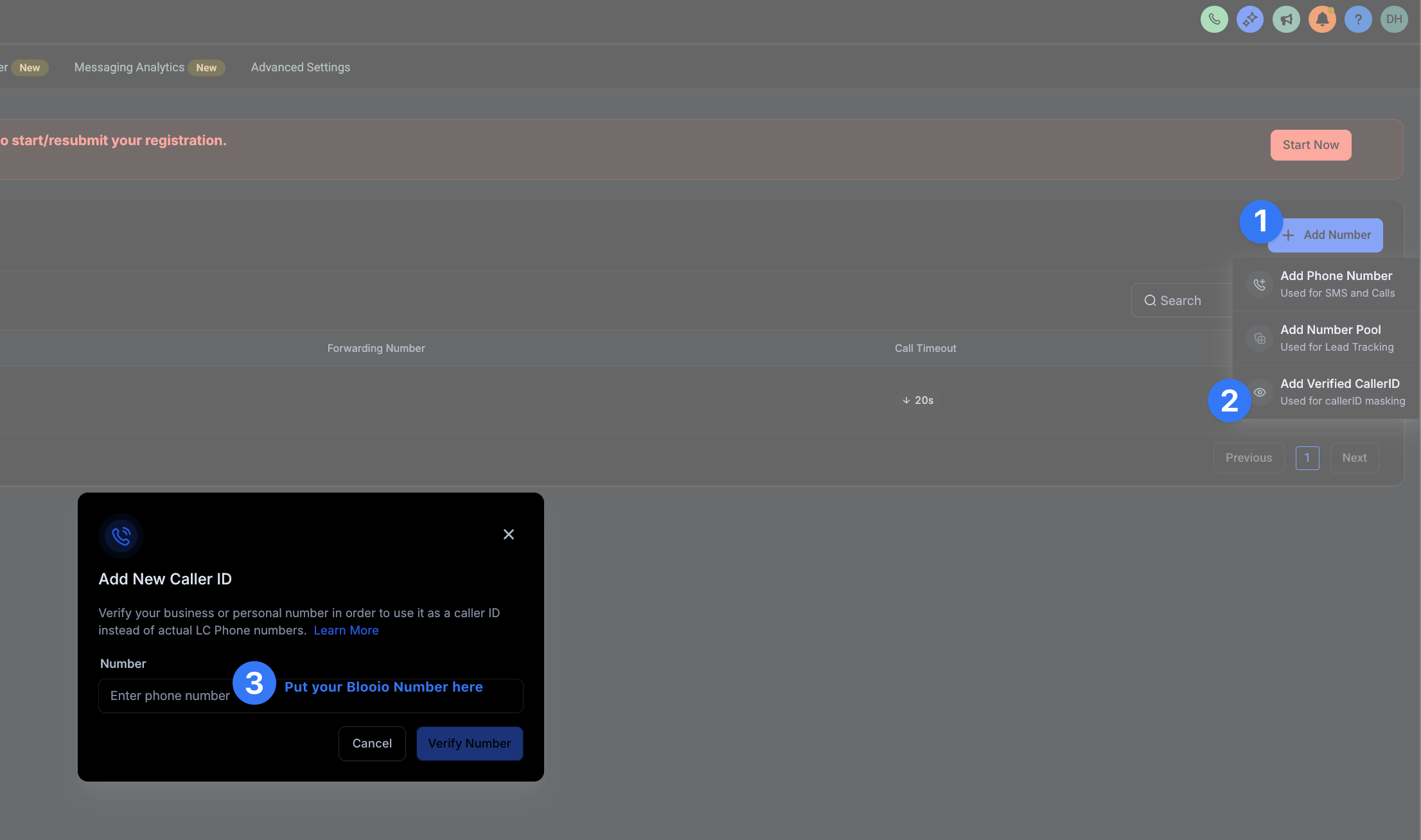The height and width of the screenshot is (840, 1421).
Task: Click the help question mark icon
Action: [x=1358, y=19]
